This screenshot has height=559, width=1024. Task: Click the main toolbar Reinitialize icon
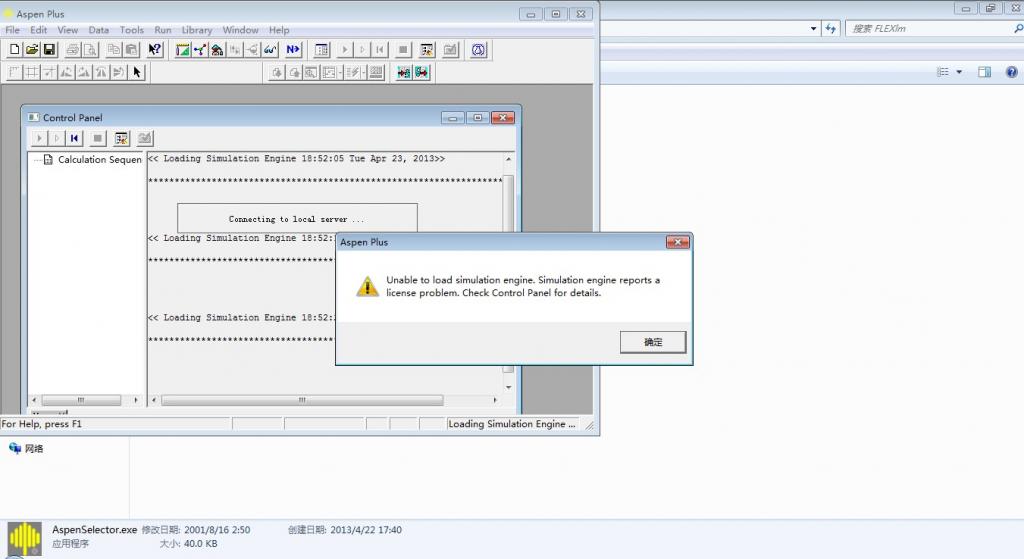point(380,50)
